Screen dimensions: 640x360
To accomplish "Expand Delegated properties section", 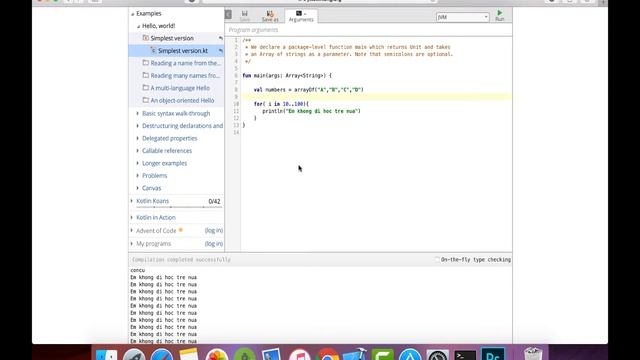I will click(138, 138).
